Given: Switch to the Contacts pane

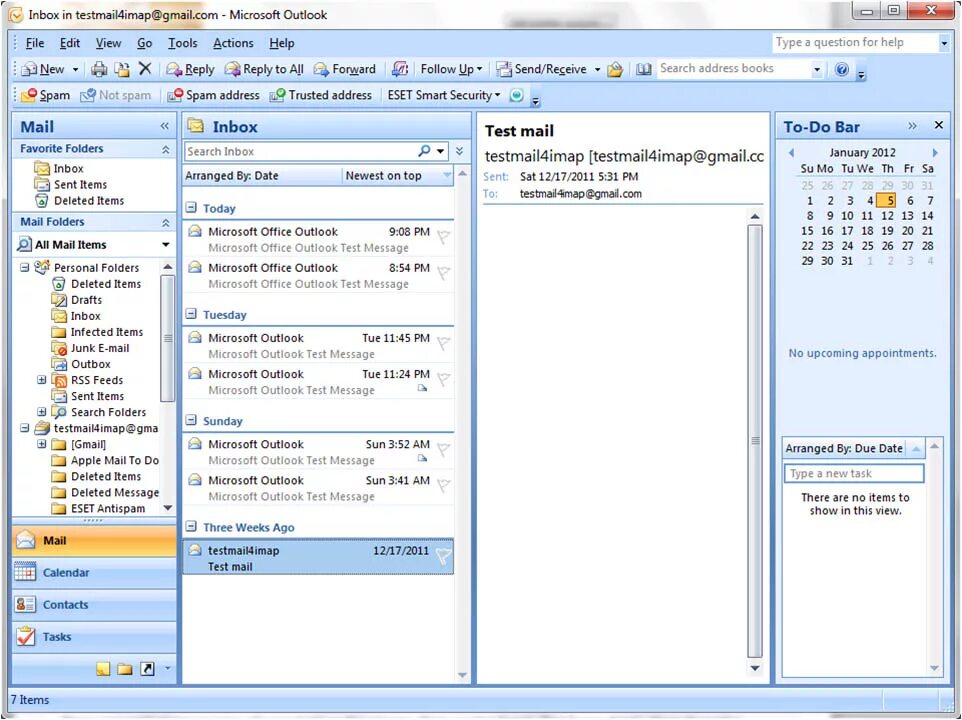Looking at the screenshot, I should pos(94,604).
